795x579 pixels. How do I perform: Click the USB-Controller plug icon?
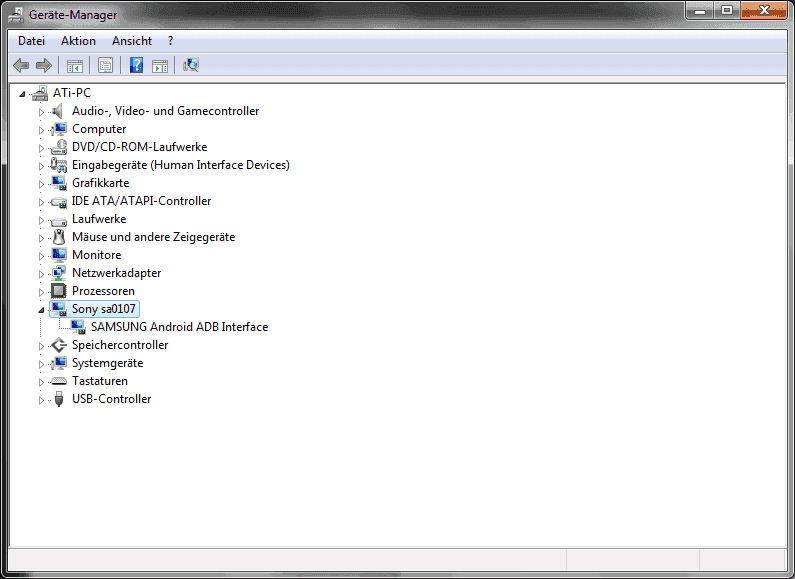point(59,399)
